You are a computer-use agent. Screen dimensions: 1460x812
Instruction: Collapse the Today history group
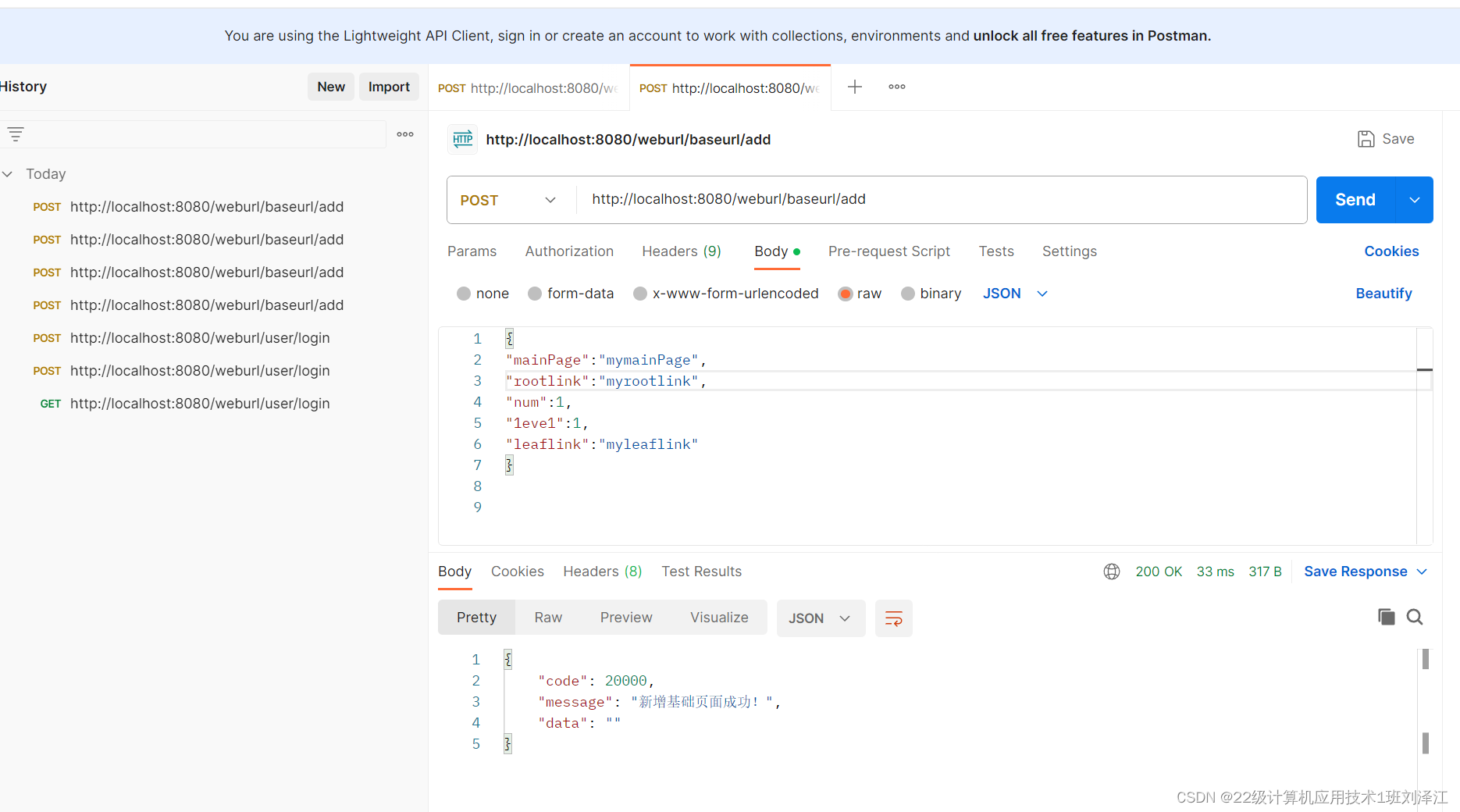(8, 174)
